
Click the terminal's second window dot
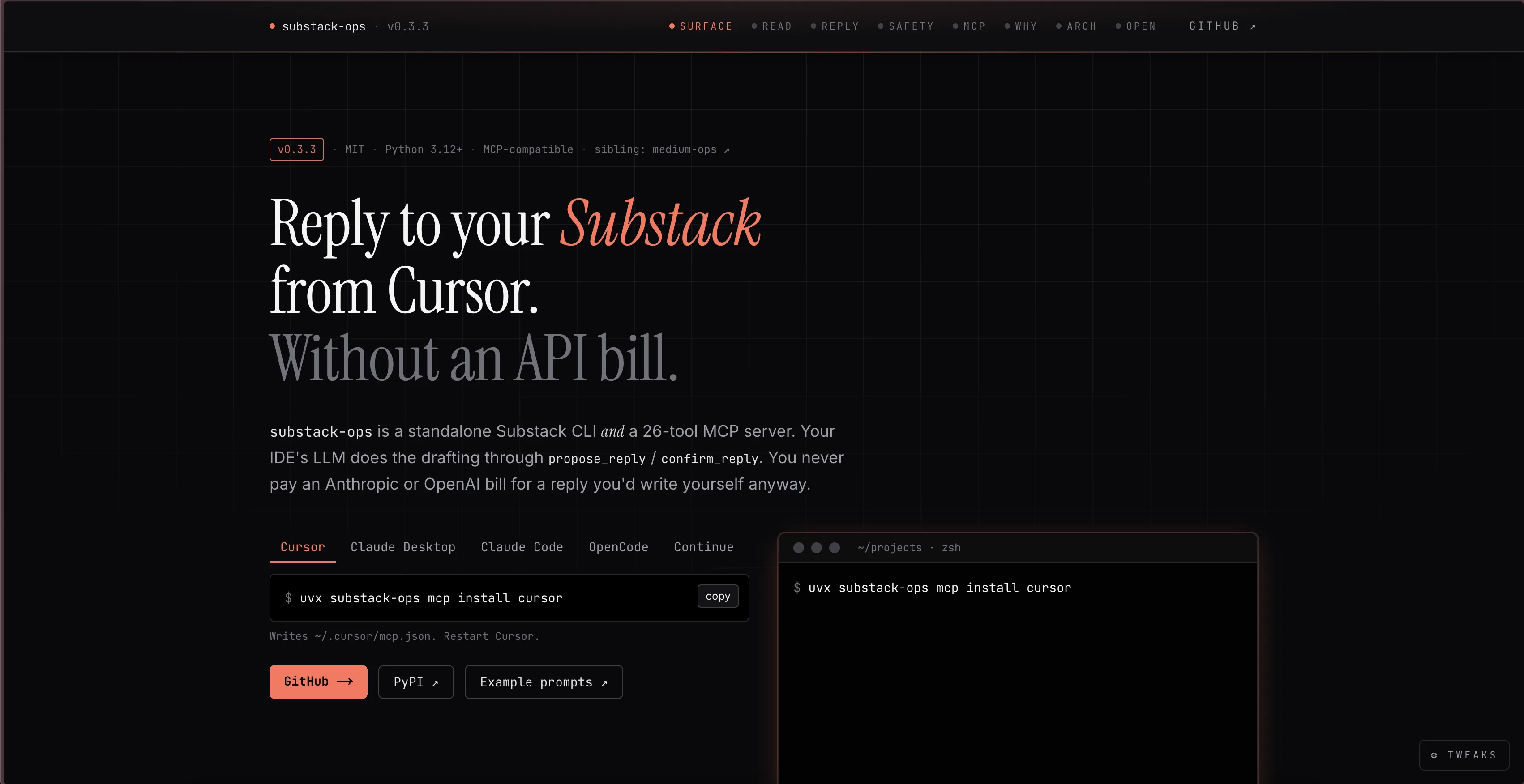(x=817, y=547)
